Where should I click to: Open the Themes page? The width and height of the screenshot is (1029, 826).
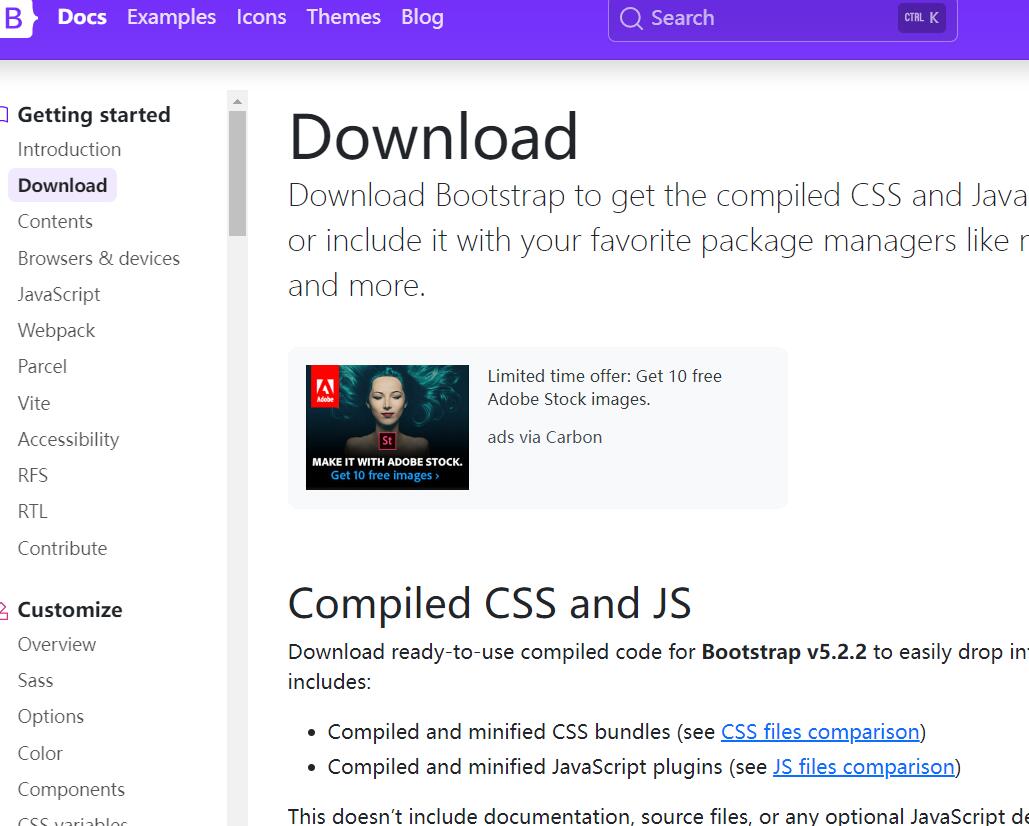pyautogui.click(x=343, y=17)
